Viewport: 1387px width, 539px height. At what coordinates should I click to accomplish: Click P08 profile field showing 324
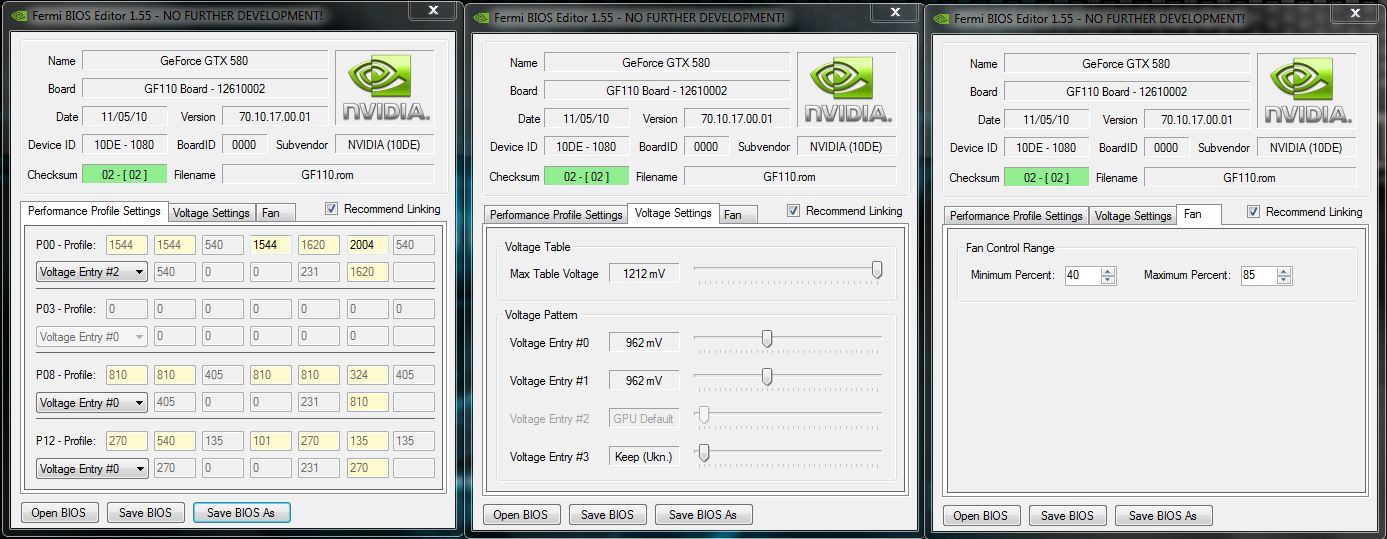click(367, 376)
